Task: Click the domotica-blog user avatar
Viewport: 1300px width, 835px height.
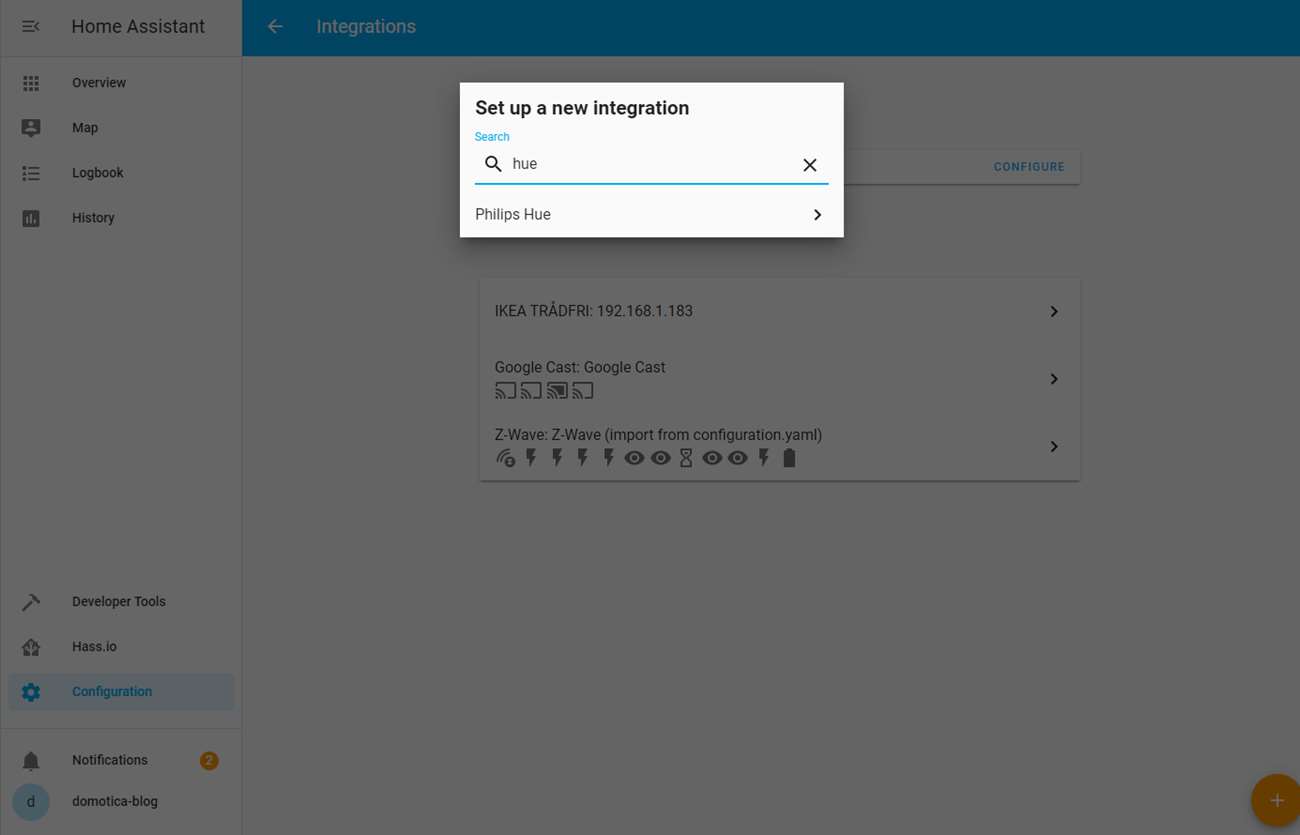Action: (x=31, y=802)
